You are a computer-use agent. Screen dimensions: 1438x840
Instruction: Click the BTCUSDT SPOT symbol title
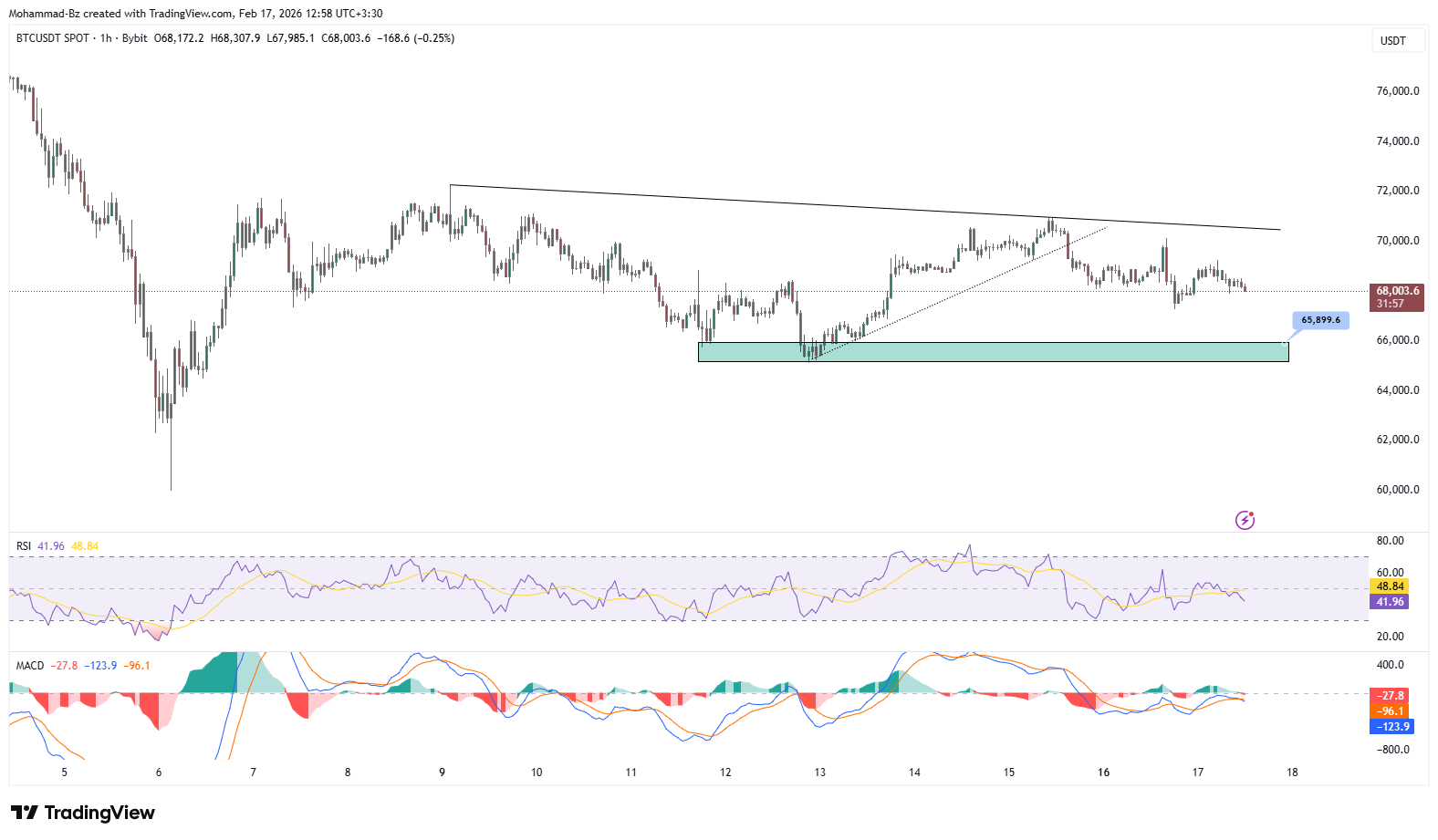[x=53, y=38]
